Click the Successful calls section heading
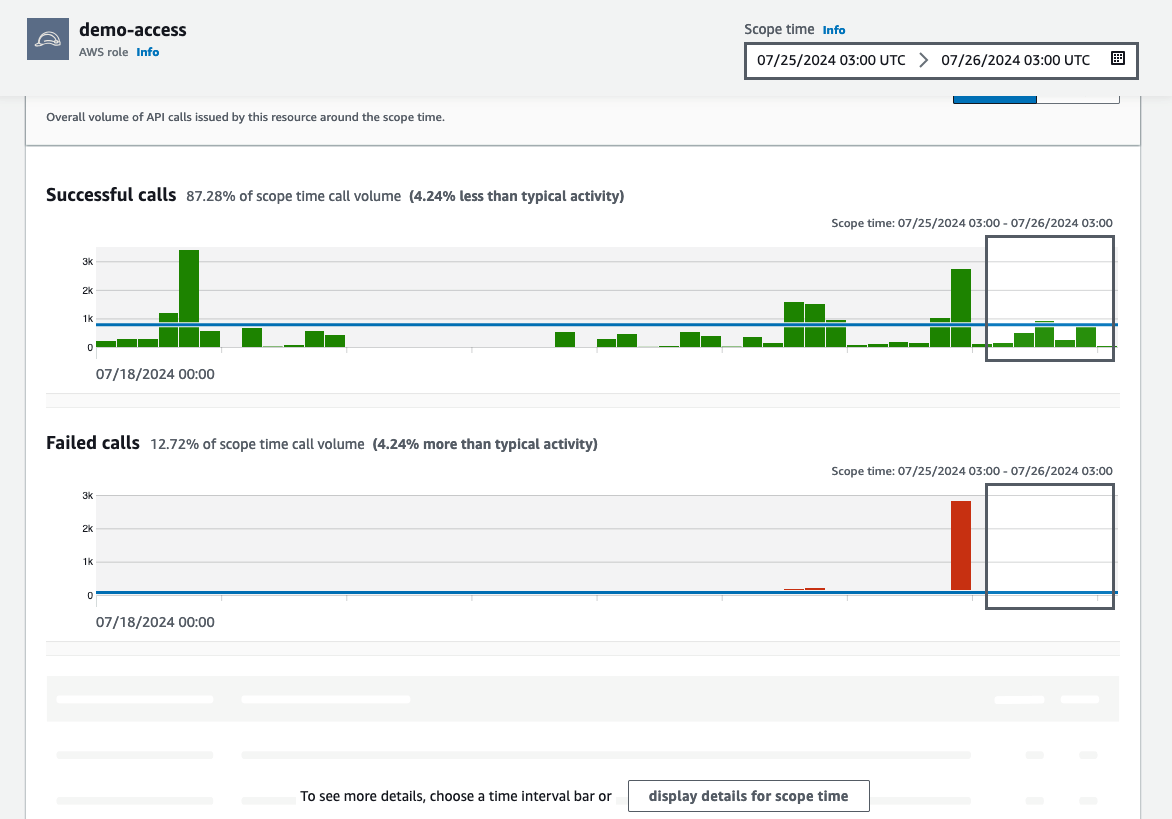1172x819 pixels. pos(110,194)
